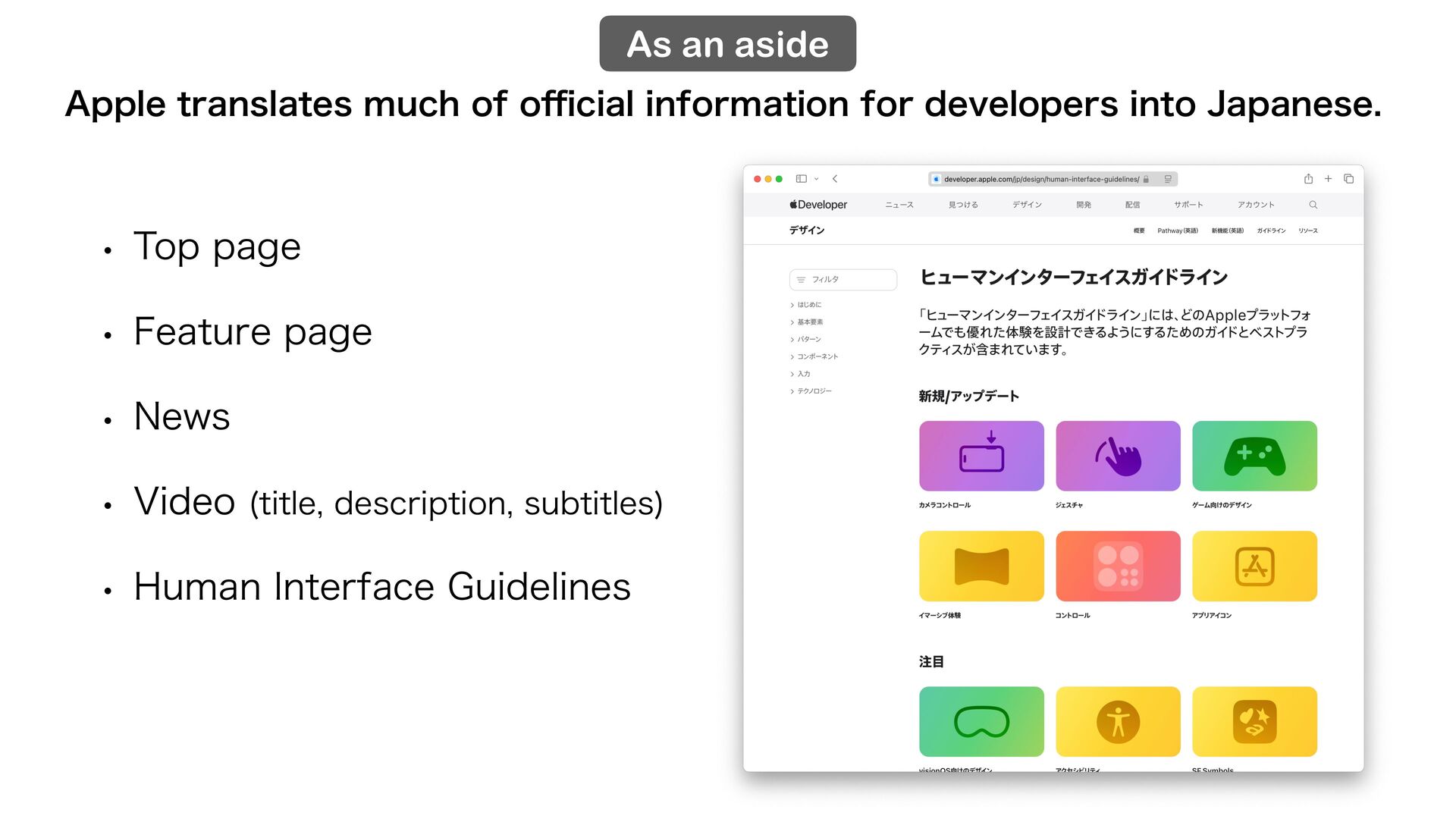Open the アカウント nav item
The height and width of the screenshot is (819, 1456).
tap(1256, 205)
